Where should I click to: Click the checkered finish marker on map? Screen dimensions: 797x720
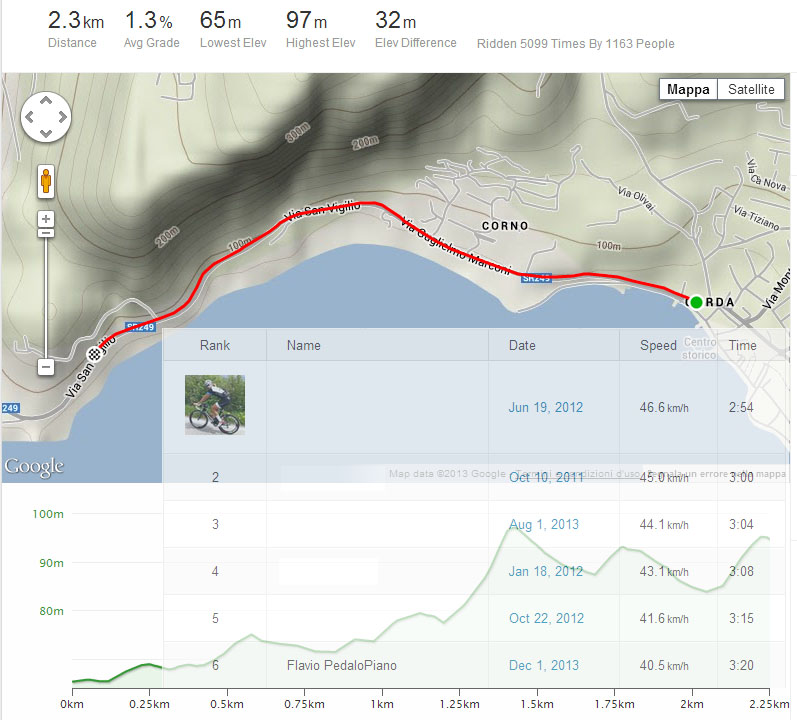click(96, 352)
